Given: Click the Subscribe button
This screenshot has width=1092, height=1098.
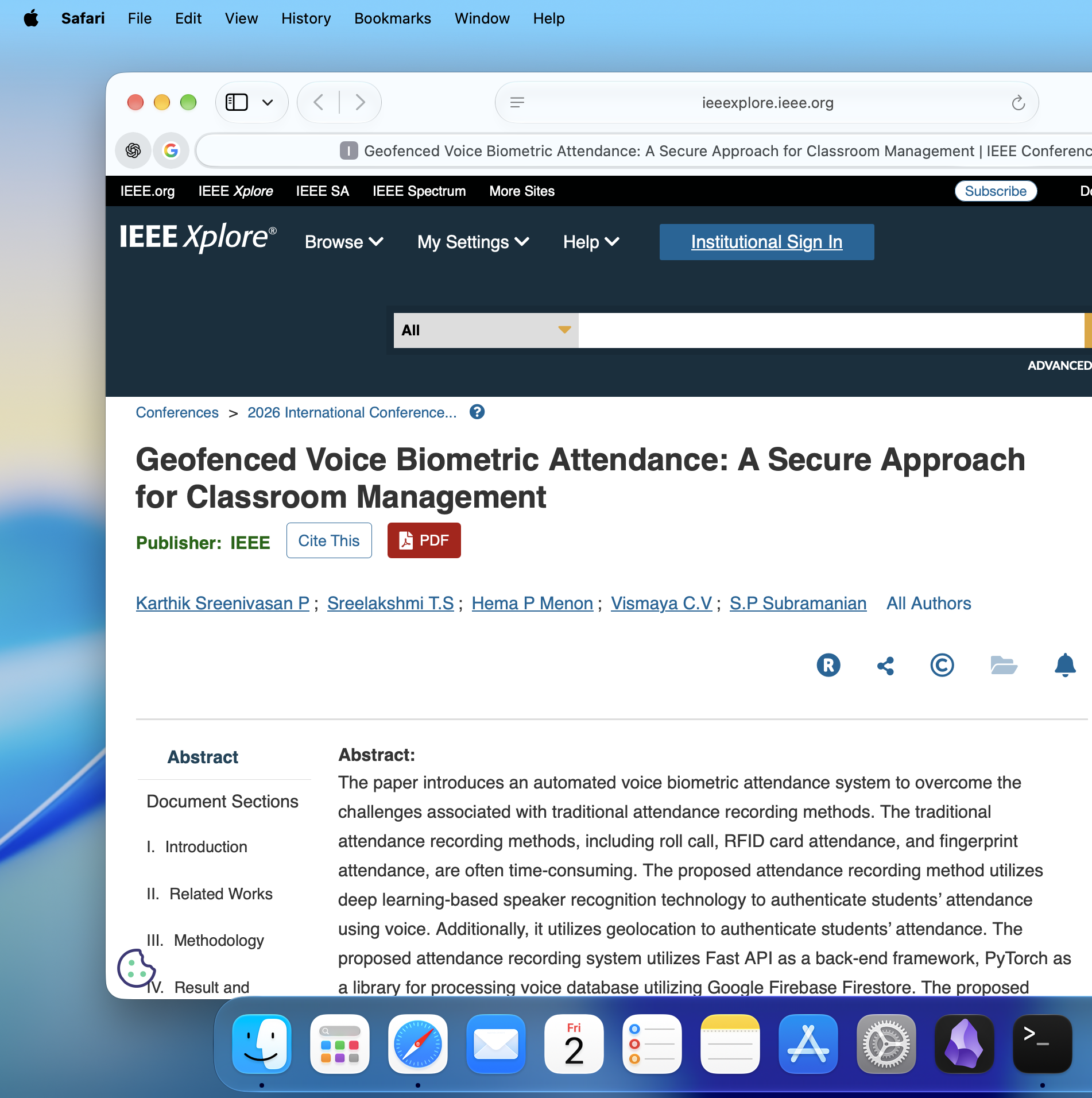Looking at the screenshot, I should click(x=996, y=191).
